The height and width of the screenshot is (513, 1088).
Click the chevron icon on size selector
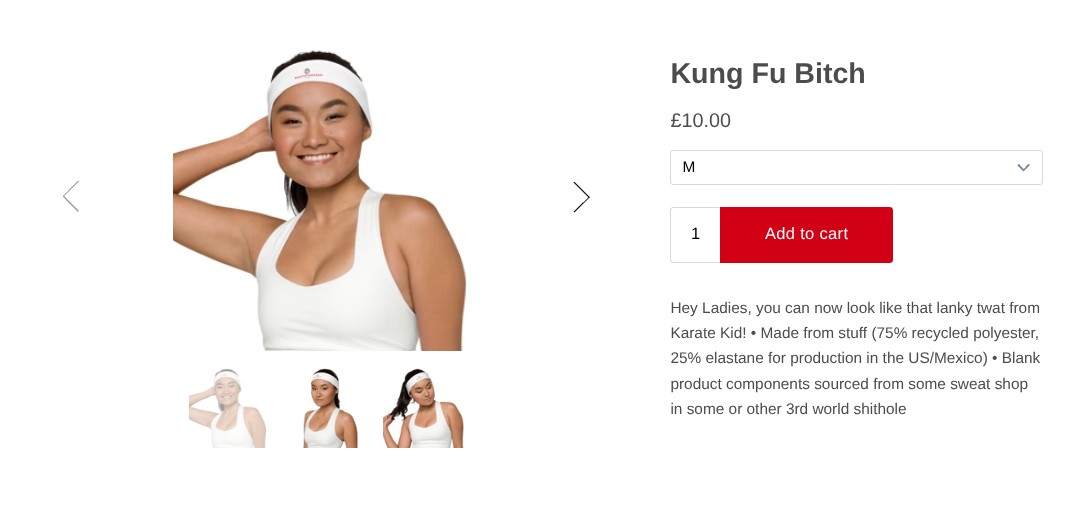pos(1023,168)
